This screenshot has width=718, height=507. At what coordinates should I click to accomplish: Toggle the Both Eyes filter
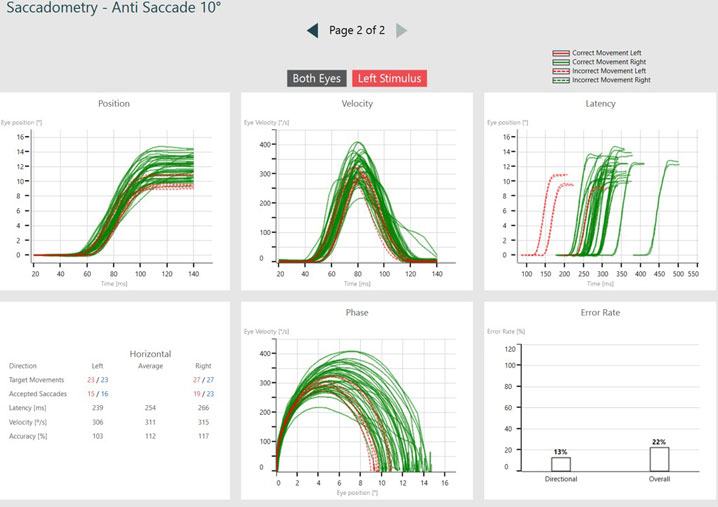pyautogui.click(x=317, y=78)
